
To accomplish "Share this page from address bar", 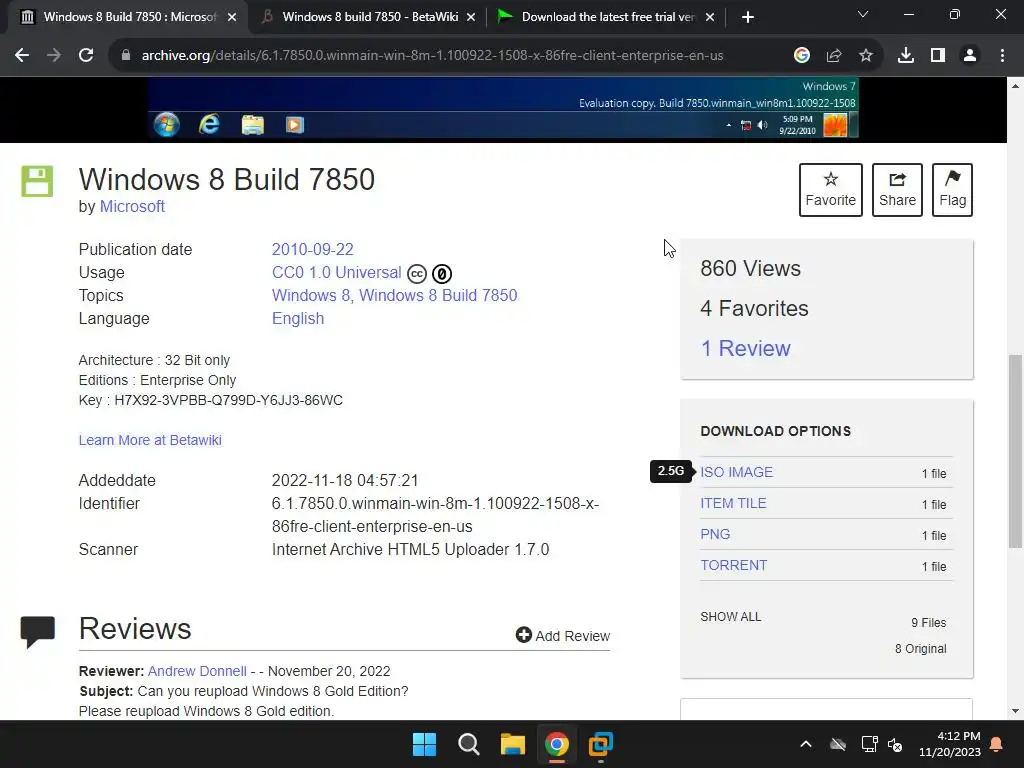I will 834,56.
